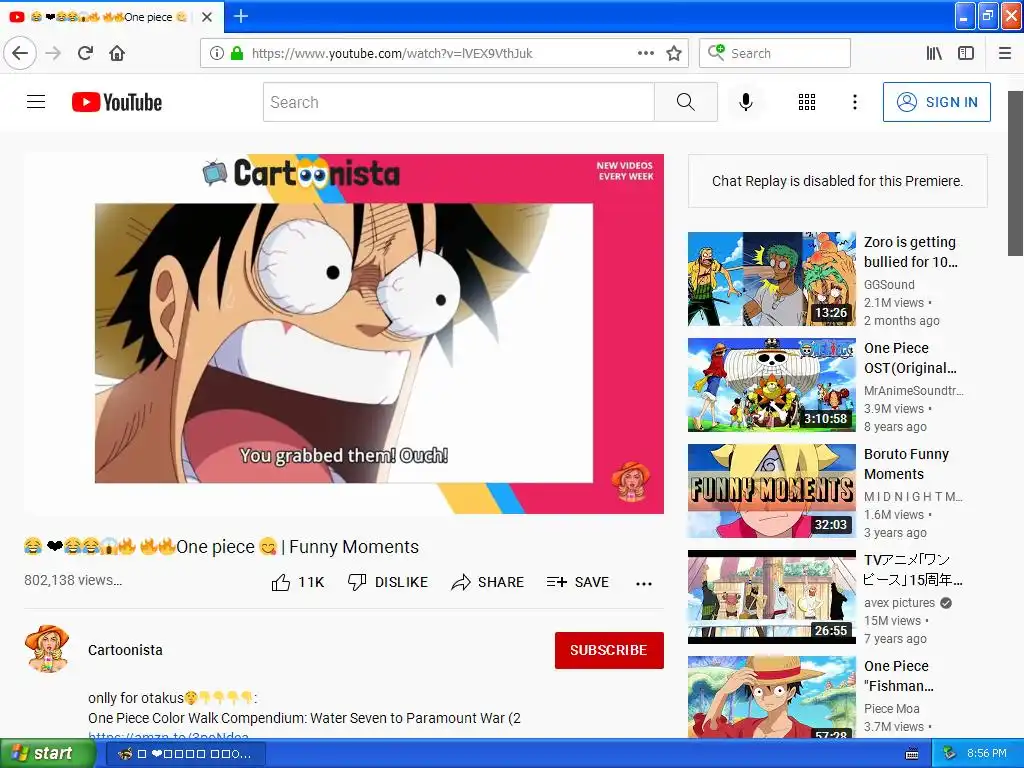Click the YouTube search magnifier button
This screenshot has width=1024, height=768.
click(x=686, y=102)
